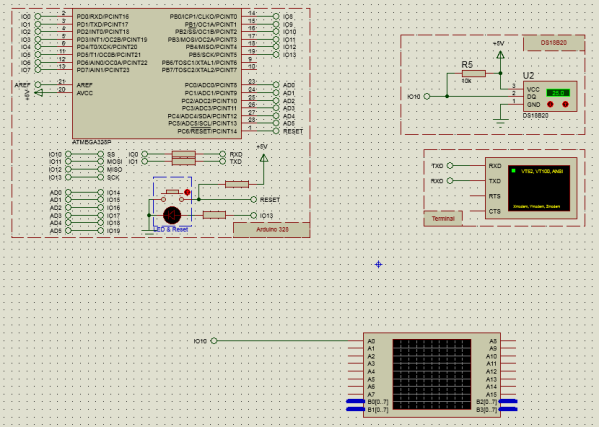599x427 pixels.
Task: Select the IO10 terminal wired to matrix A0
Action: pos(214,341)
